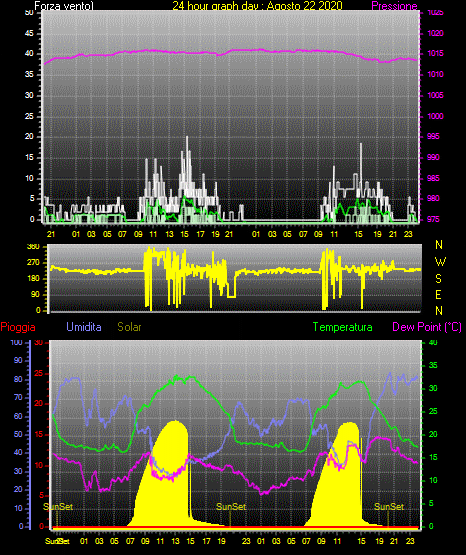Click the '975' pressure axis value
The width and height of the screenshot is (466, 555).
(433, 219)
